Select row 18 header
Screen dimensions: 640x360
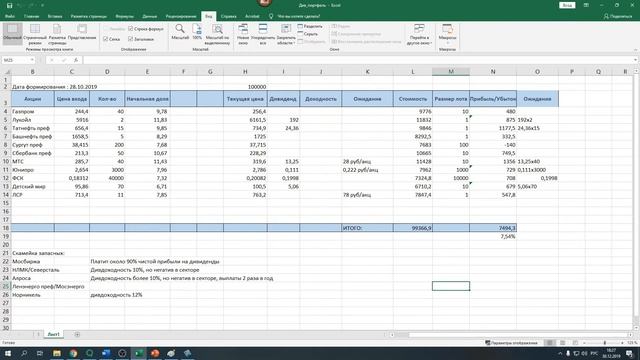pyautogui.click(x=6, y=228)
